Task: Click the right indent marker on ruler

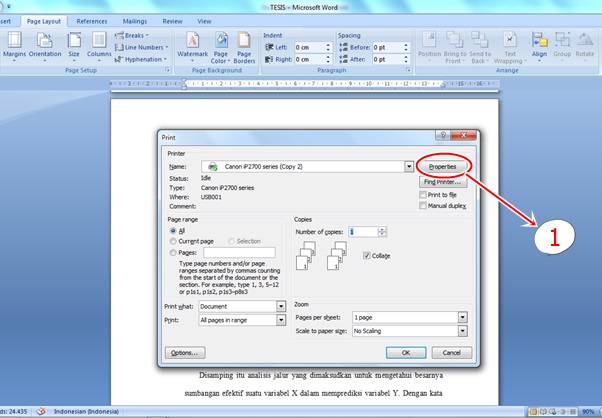Action: (443, 85)
